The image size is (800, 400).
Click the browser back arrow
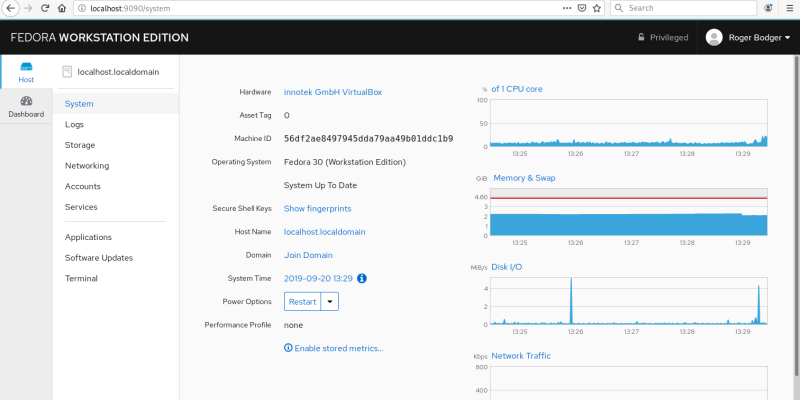9,8
